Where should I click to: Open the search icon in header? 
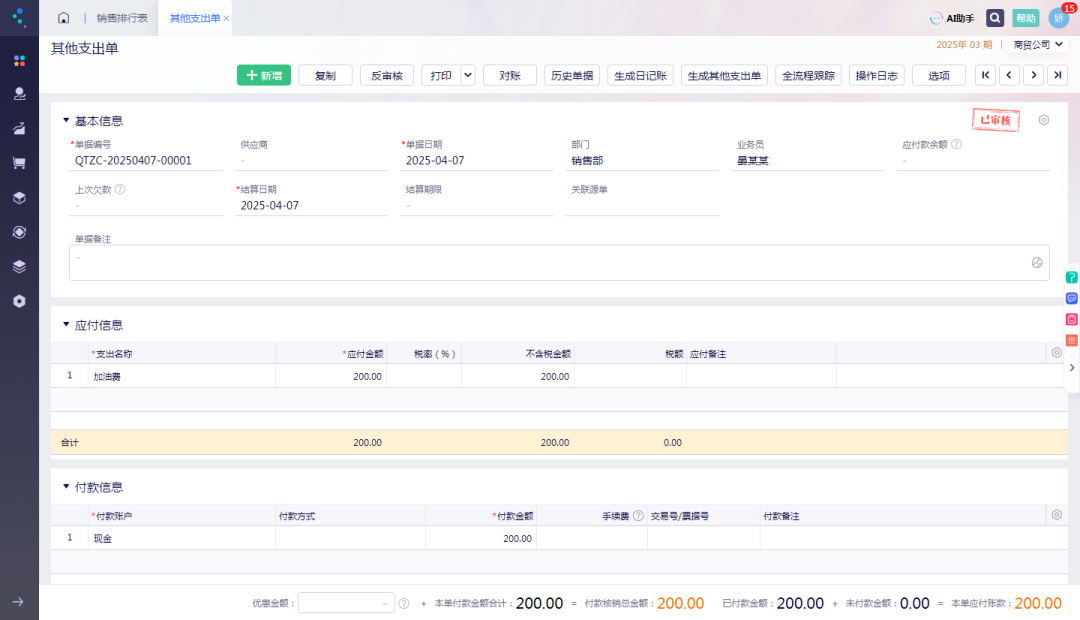pos(995,18)
